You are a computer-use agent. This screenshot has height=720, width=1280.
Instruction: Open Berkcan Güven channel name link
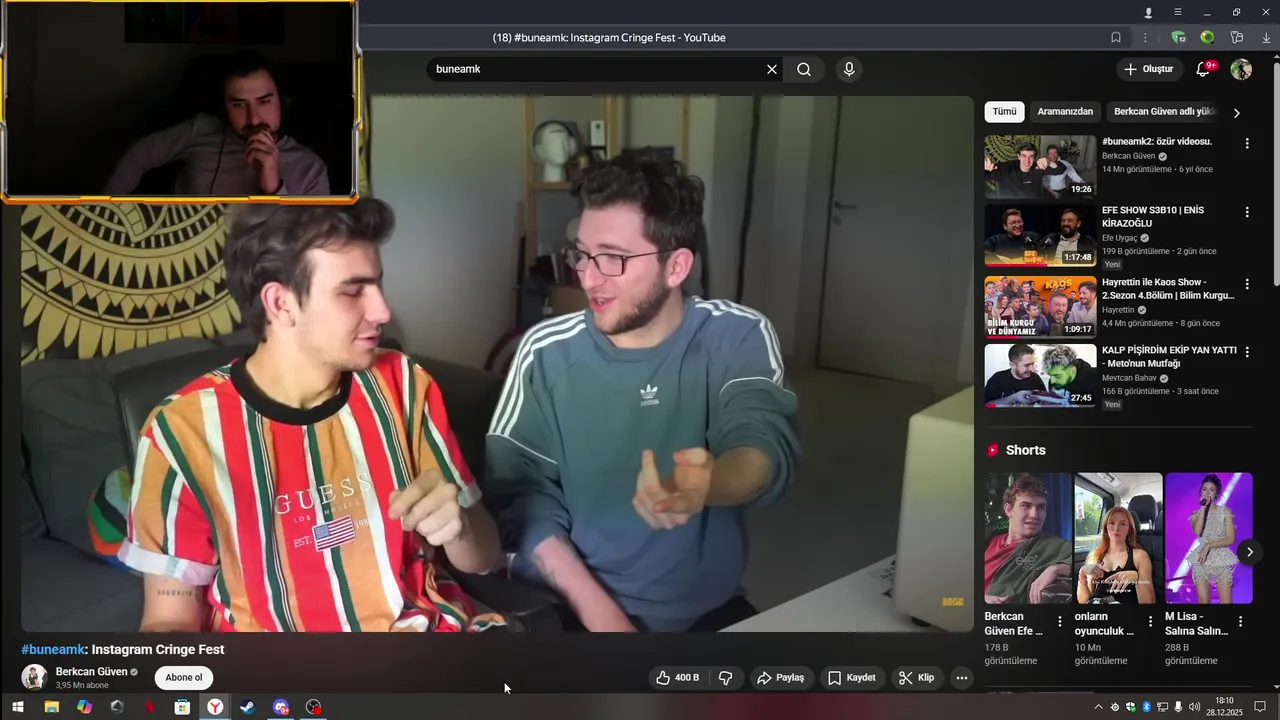(x=92, y=672)
